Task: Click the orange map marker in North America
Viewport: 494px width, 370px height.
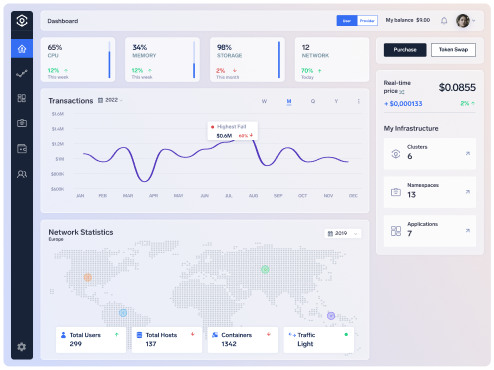Action: click(x=88, y=277)
